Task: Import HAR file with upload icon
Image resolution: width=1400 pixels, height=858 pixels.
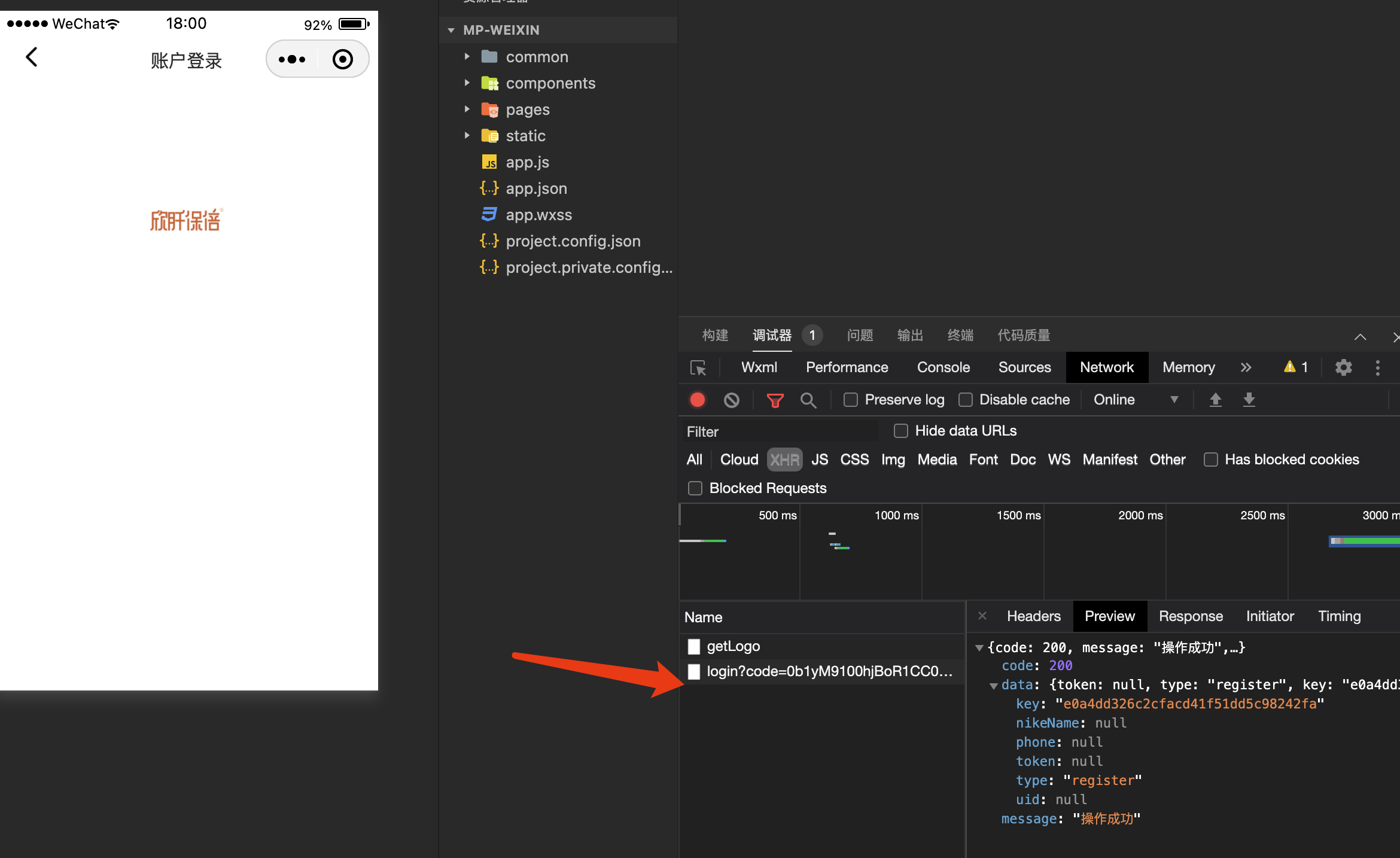Action: (x=1215, y=400)
